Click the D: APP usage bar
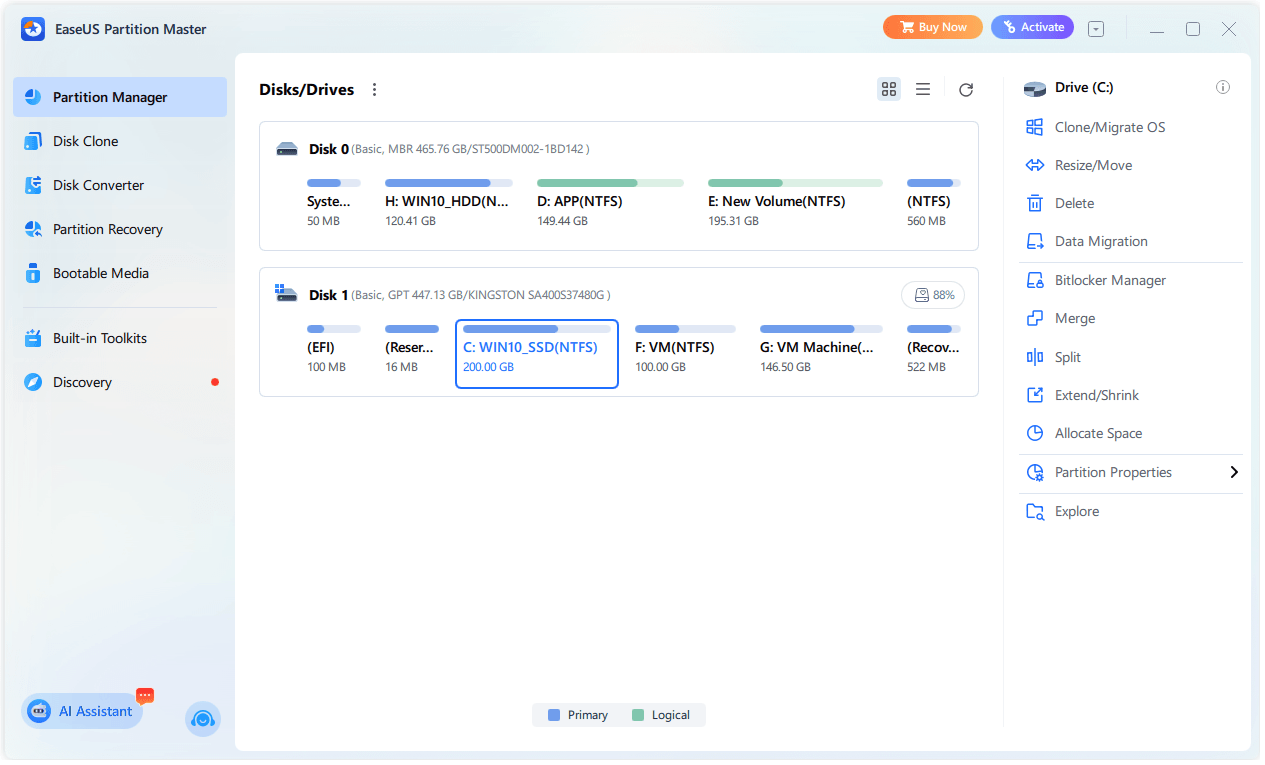This screenshot has height=765, width=1265. point(610,183)
